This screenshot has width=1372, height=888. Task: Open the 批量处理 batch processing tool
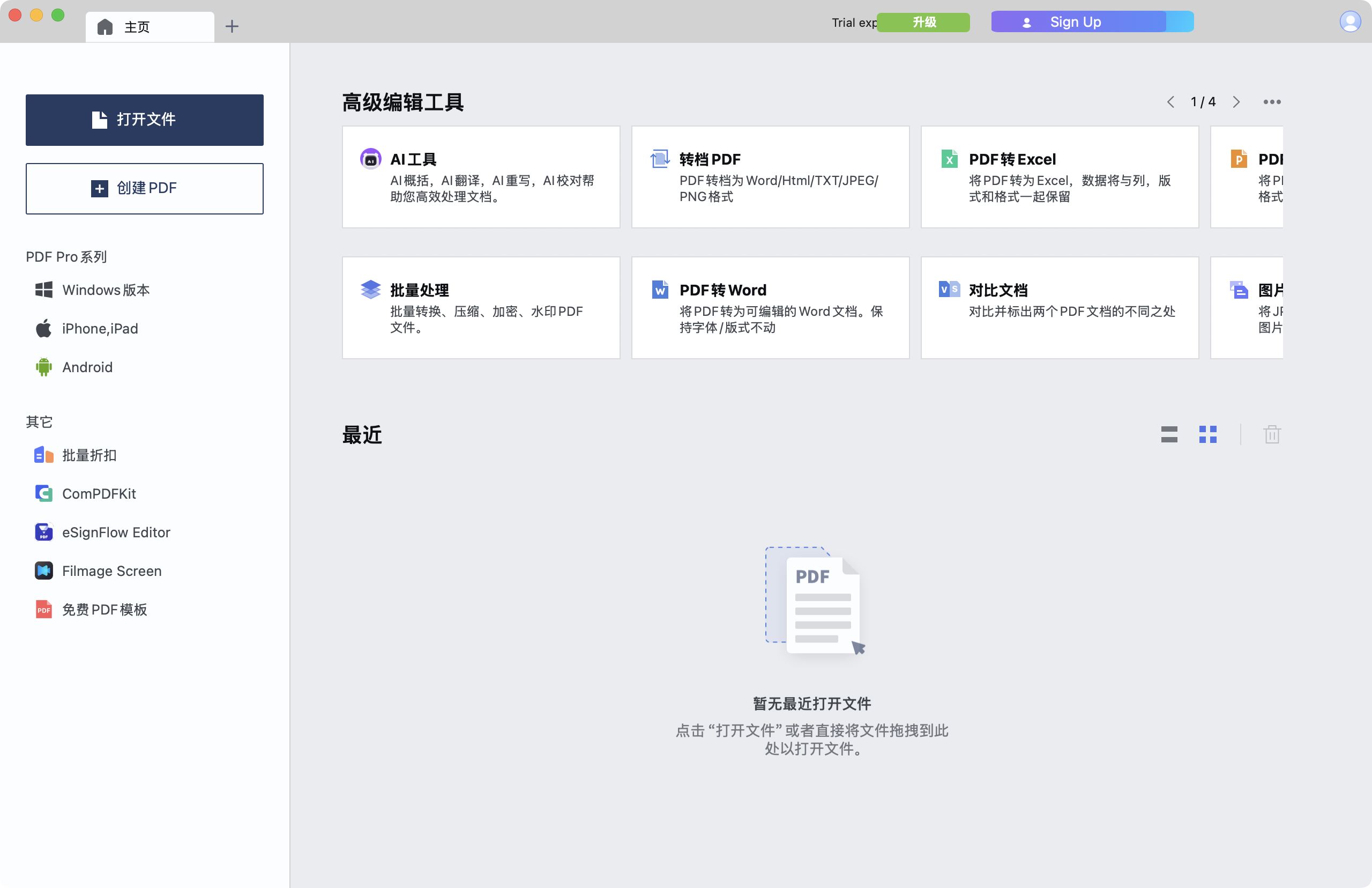point(481,307)
